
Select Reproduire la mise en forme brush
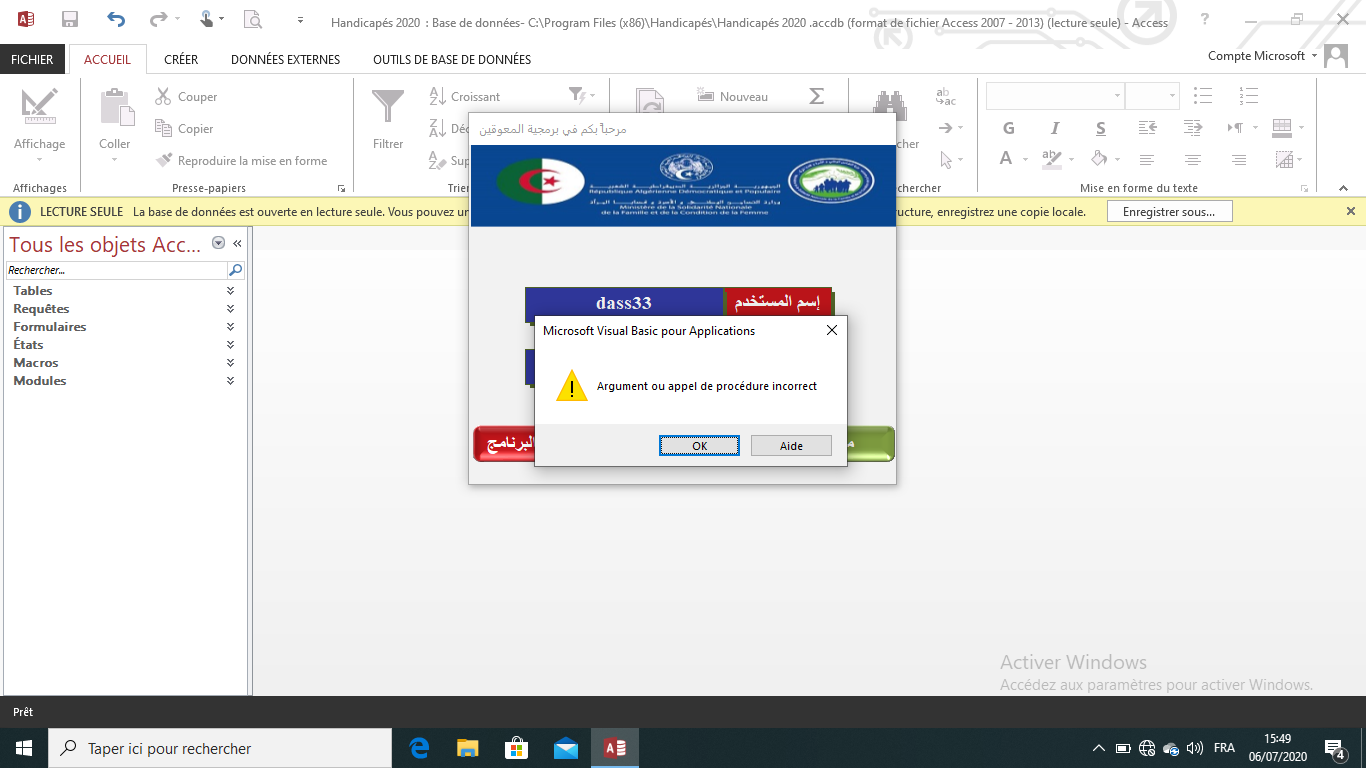(x=164, y=160)
